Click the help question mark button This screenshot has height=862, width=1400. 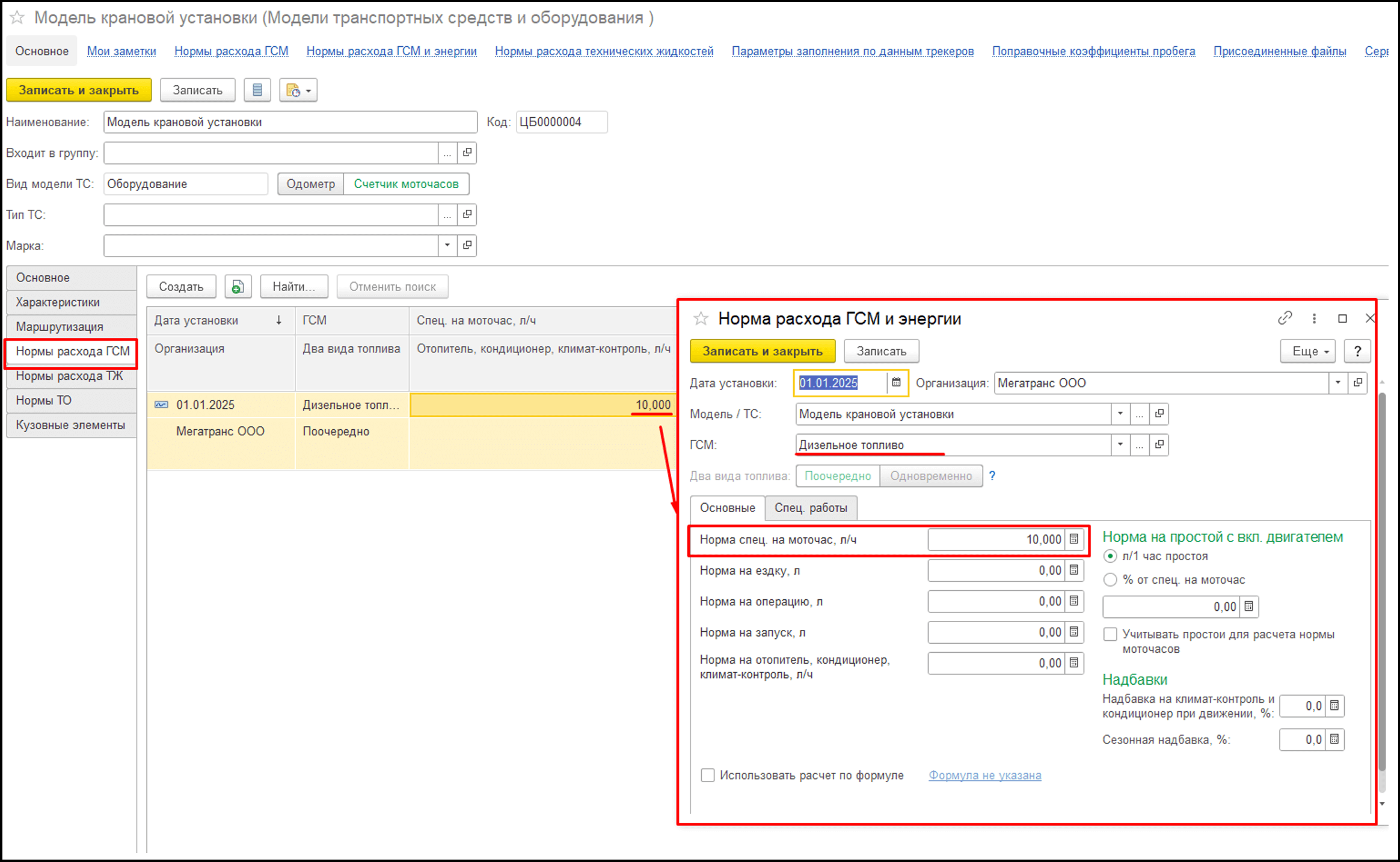1357,351
